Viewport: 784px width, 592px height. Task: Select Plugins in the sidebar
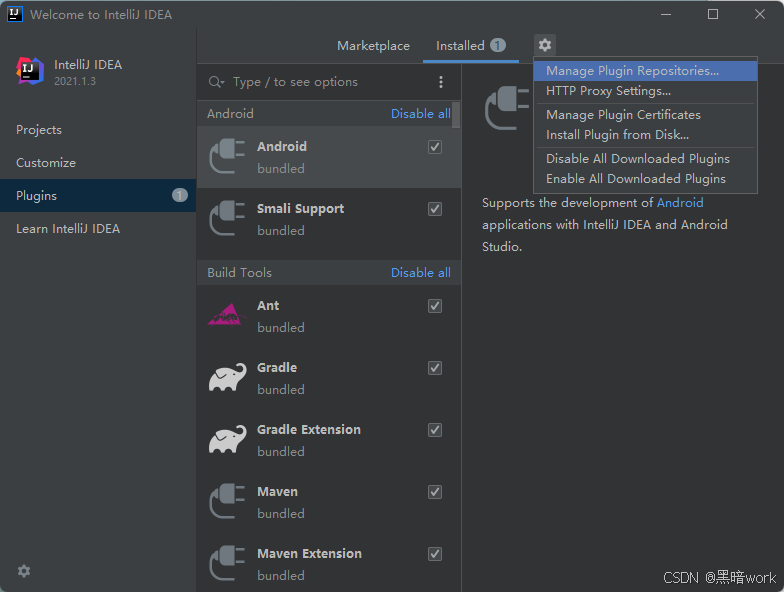(98, 196)
